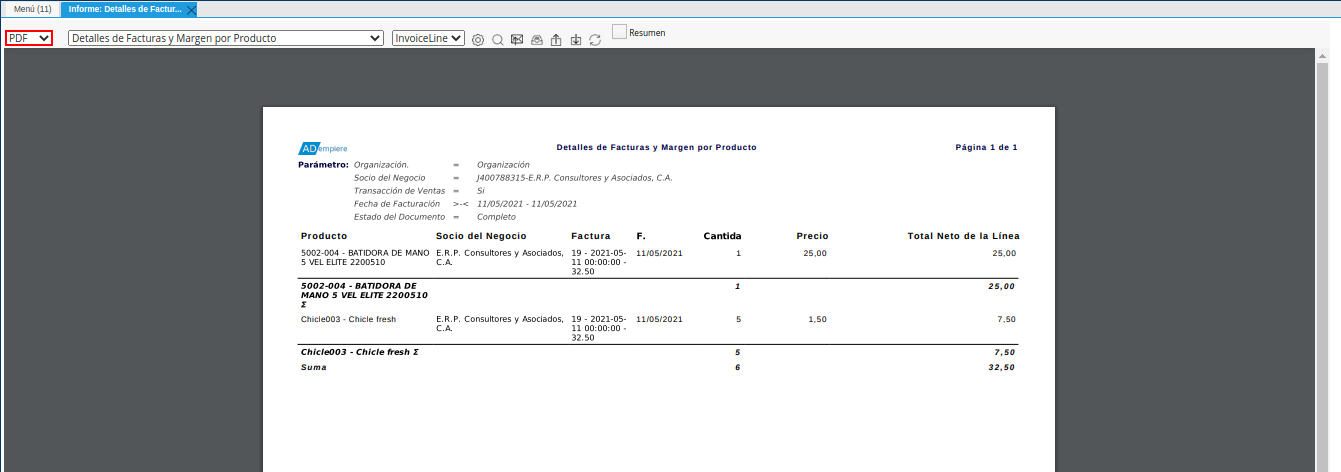The height and width of the screenshot is (472, 1341).
Task: Click the sum quantity '6' in the Suma row
Action: click(x=738, y=367)
